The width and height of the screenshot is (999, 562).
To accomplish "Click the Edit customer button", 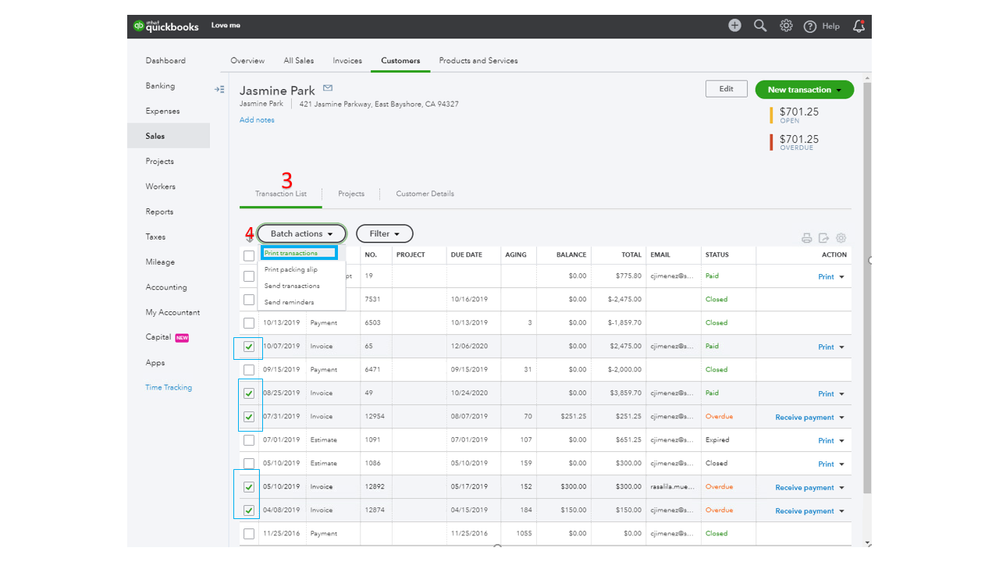I will 726,89.
